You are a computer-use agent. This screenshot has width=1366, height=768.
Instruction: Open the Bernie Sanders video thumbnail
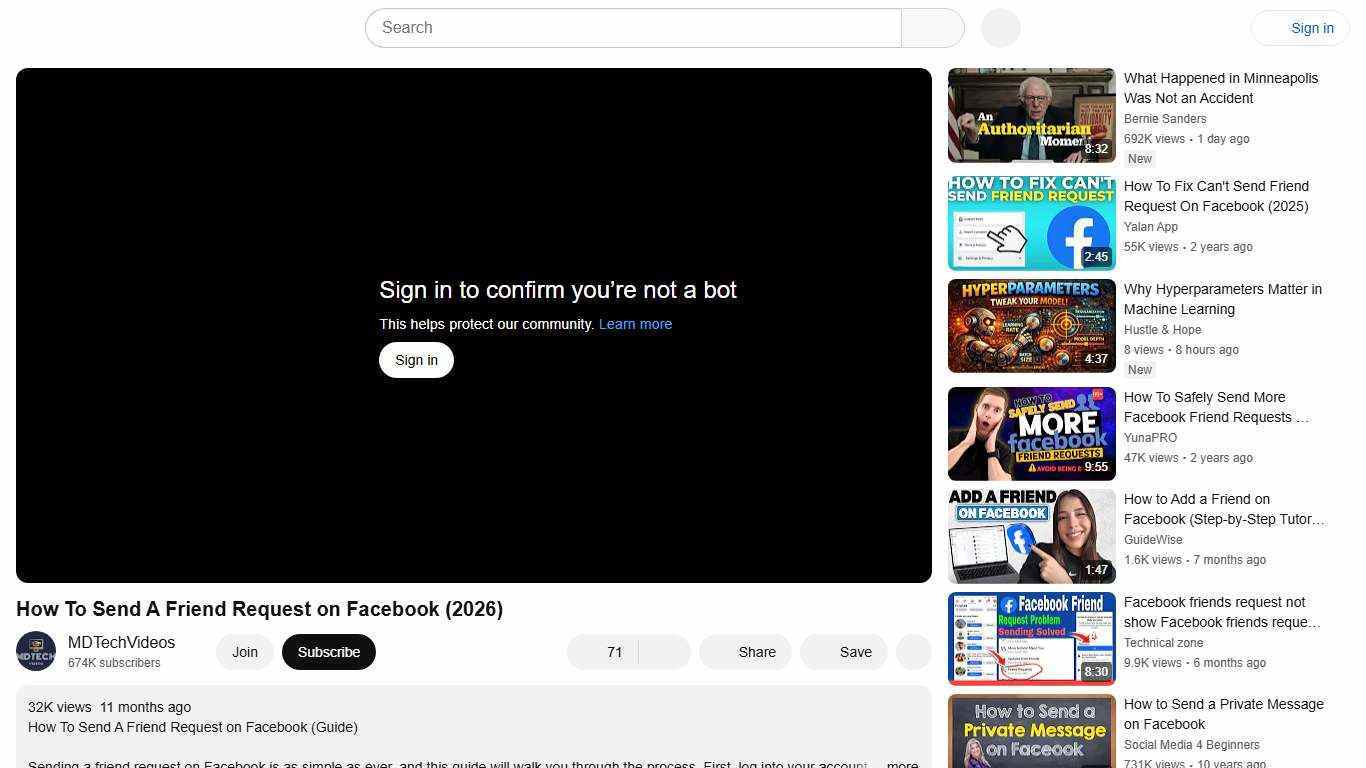click(1031, 114)
